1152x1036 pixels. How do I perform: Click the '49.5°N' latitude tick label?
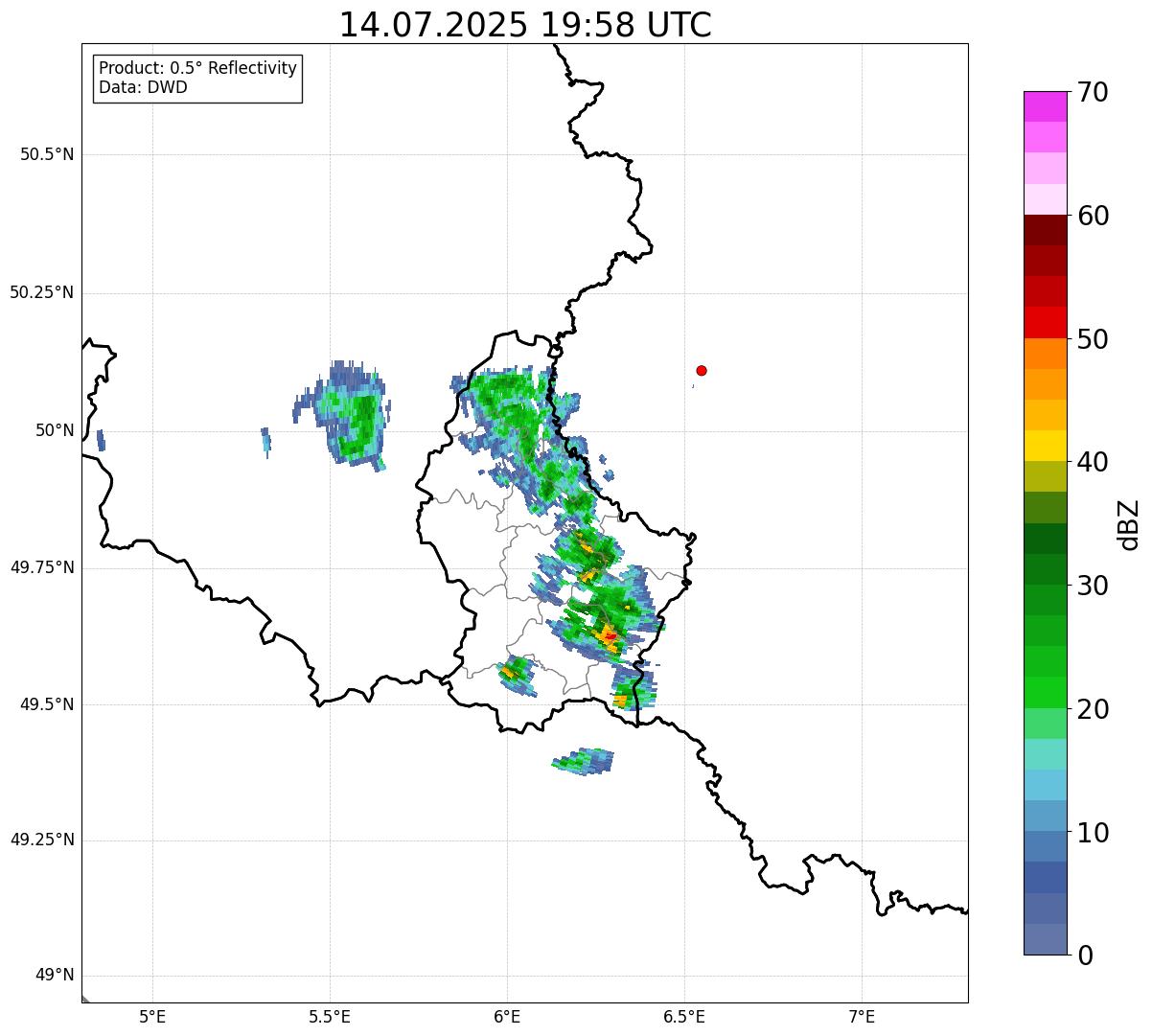(x=46, y=704)
